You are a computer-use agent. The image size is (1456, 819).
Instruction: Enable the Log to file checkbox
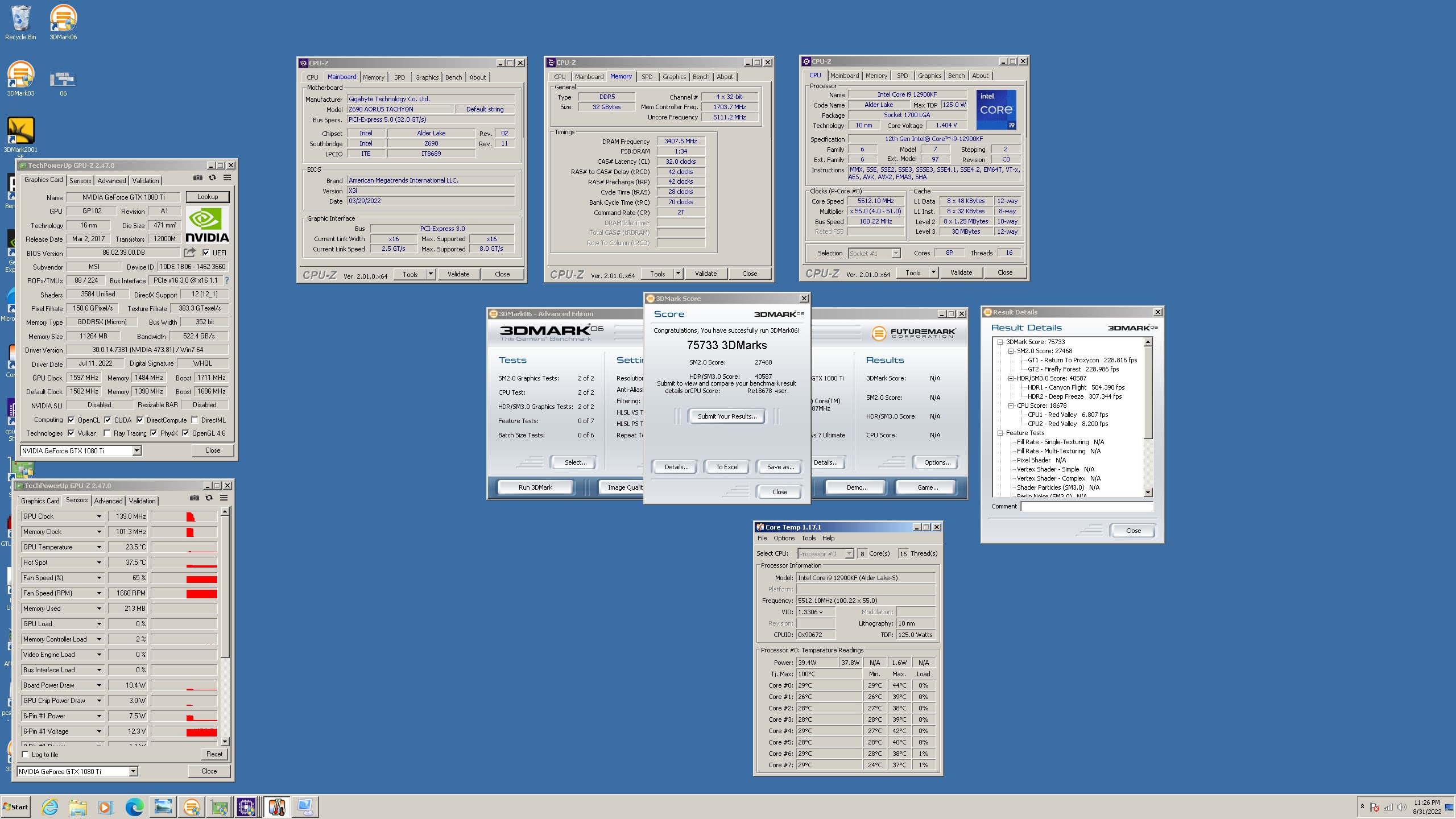click(x=25, y=754)
